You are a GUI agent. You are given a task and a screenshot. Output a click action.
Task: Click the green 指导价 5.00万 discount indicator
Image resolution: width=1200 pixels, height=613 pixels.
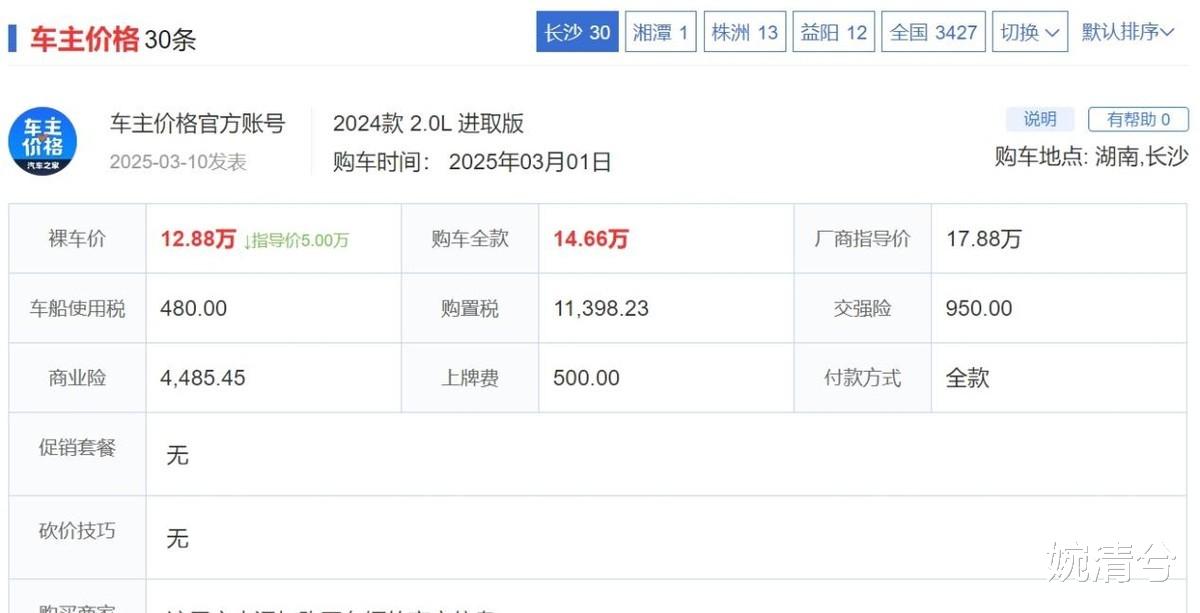point(296,240)
